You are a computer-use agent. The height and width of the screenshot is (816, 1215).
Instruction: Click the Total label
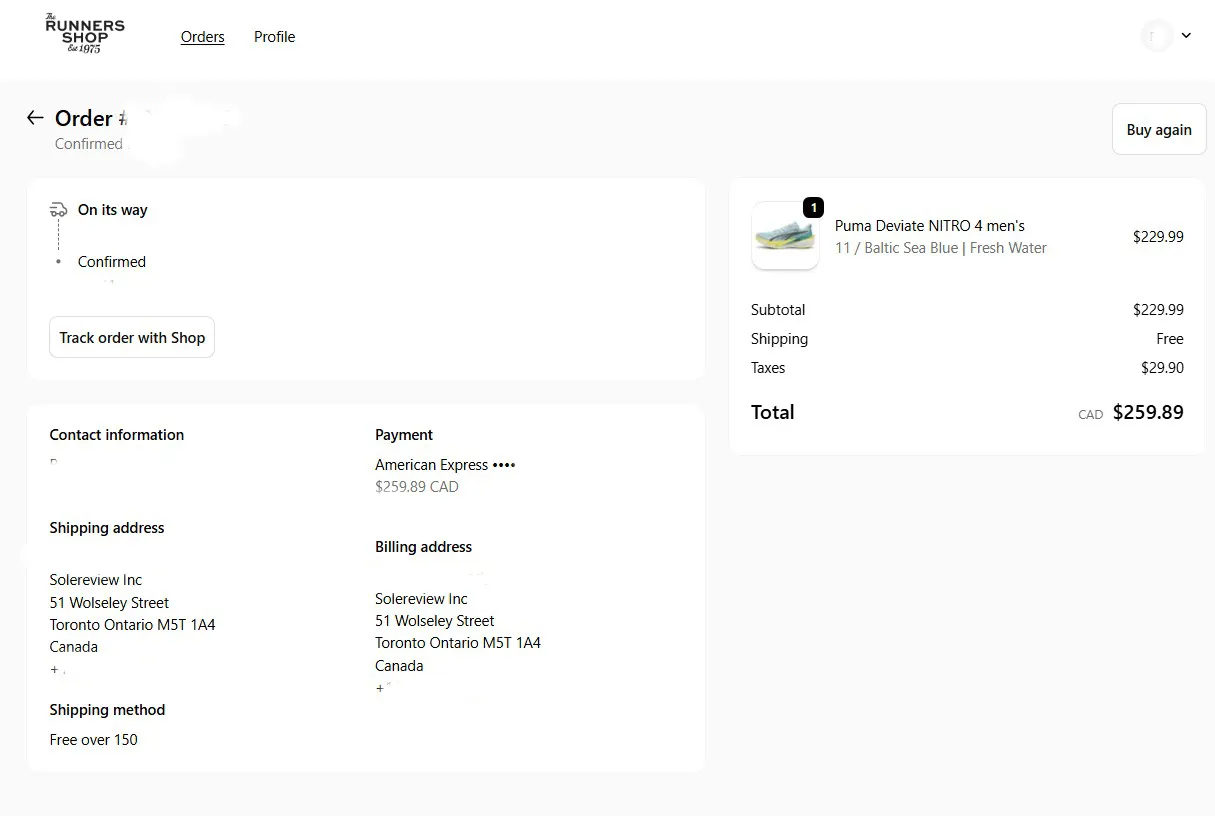773,412
